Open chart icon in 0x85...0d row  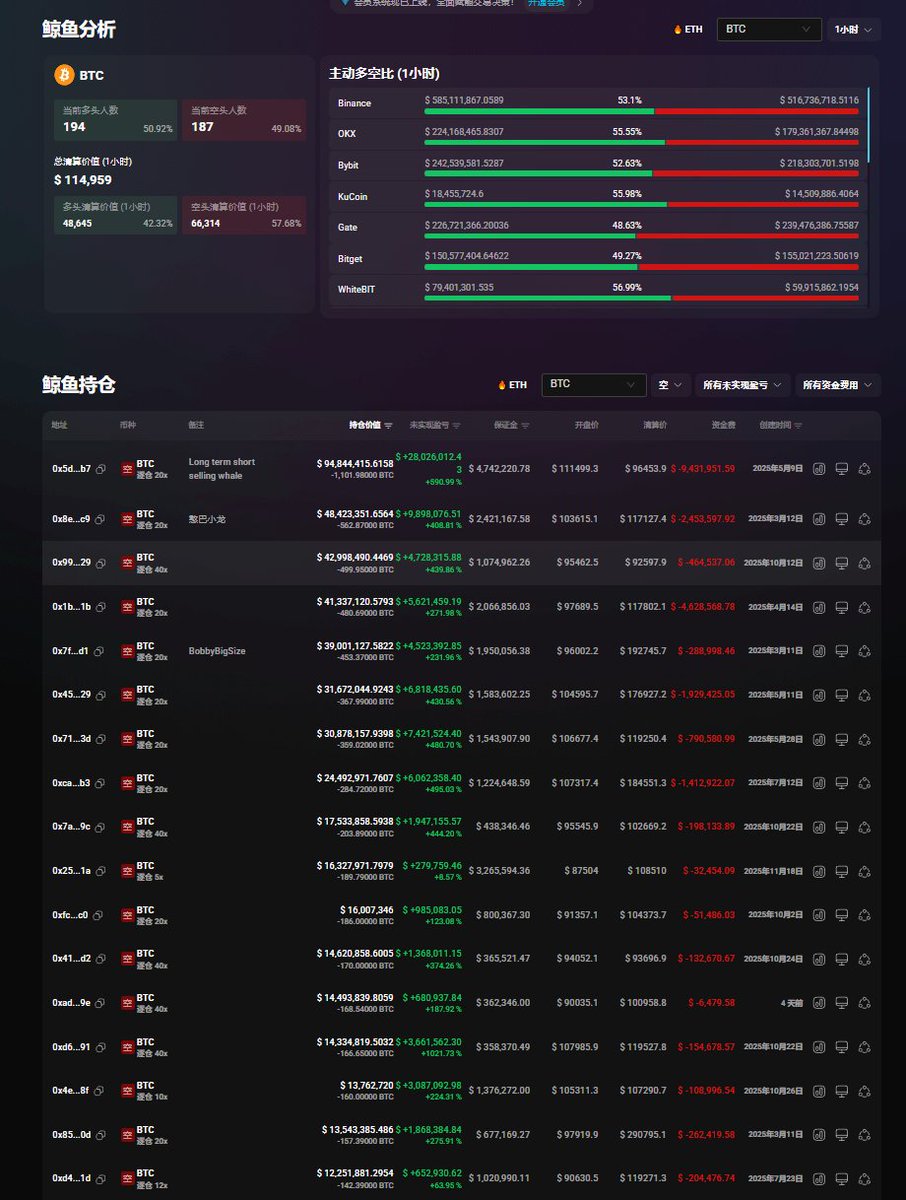(819, 1135)
